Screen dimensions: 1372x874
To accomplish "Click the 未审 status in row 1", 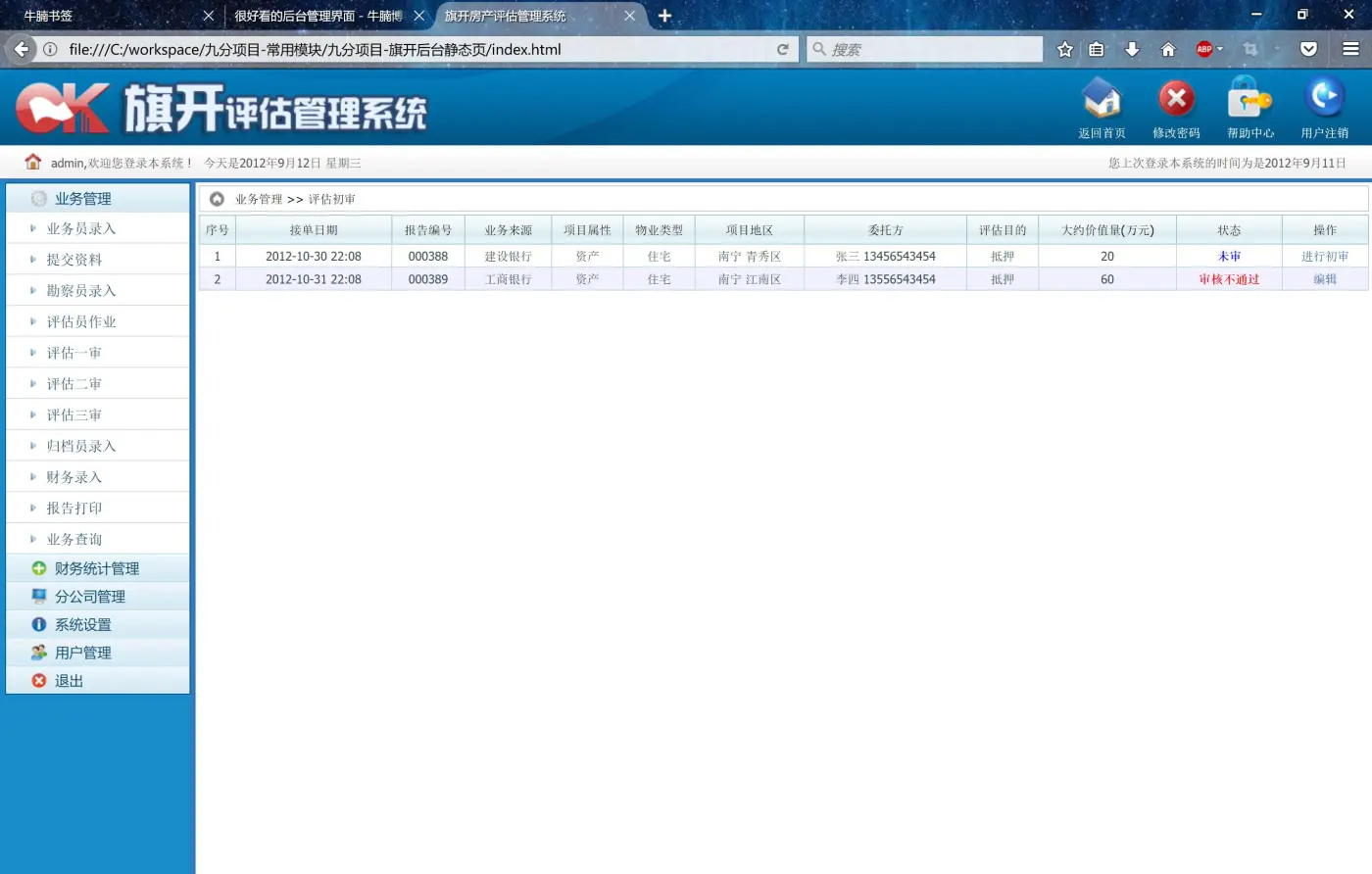I will (1229, 257).
